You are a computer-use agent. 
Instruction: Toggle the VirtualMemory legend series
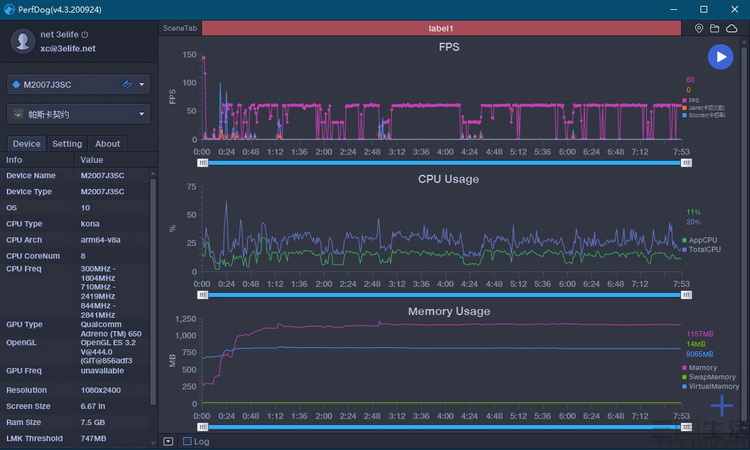click(x=710, y=386)
